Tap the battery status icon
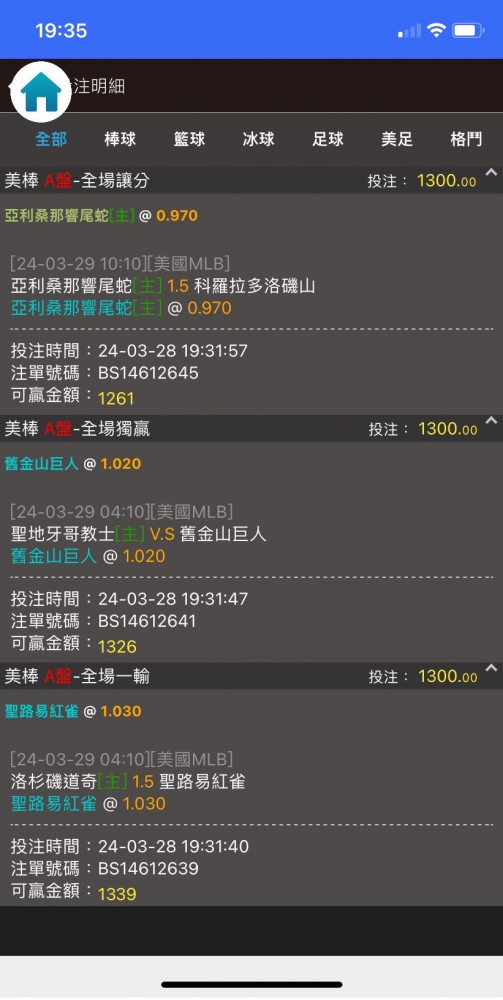 (x=468, y=30)
